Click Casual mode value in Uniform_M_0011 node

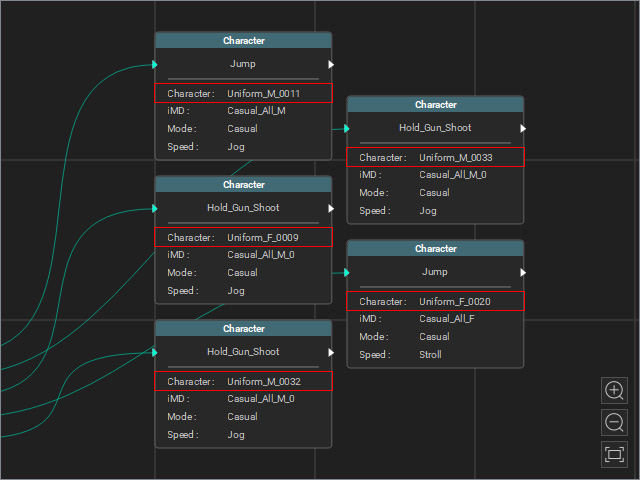(242, 129)
